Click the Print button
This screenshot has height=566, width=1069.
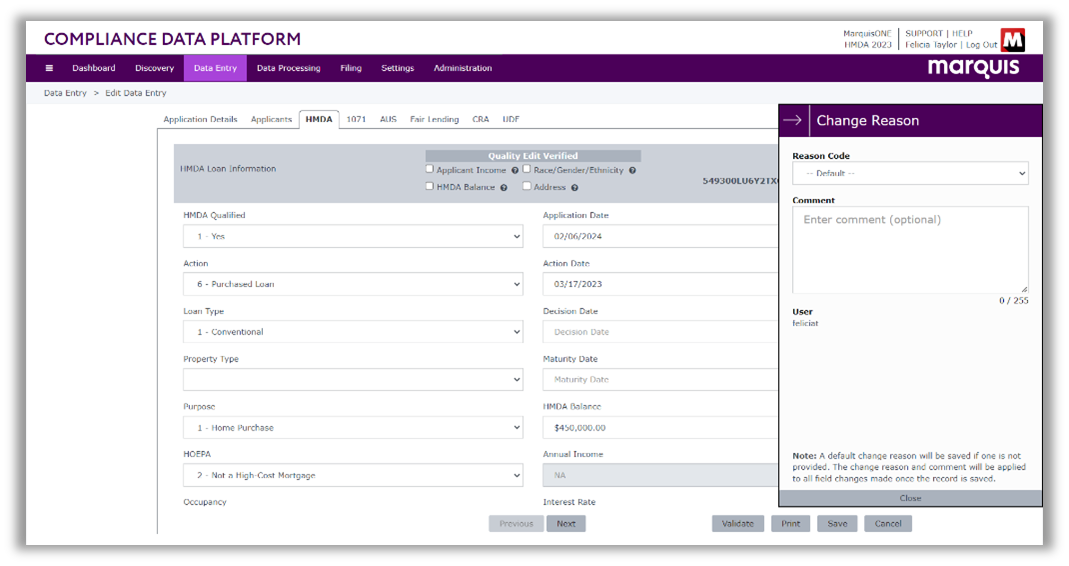(791, 524)
